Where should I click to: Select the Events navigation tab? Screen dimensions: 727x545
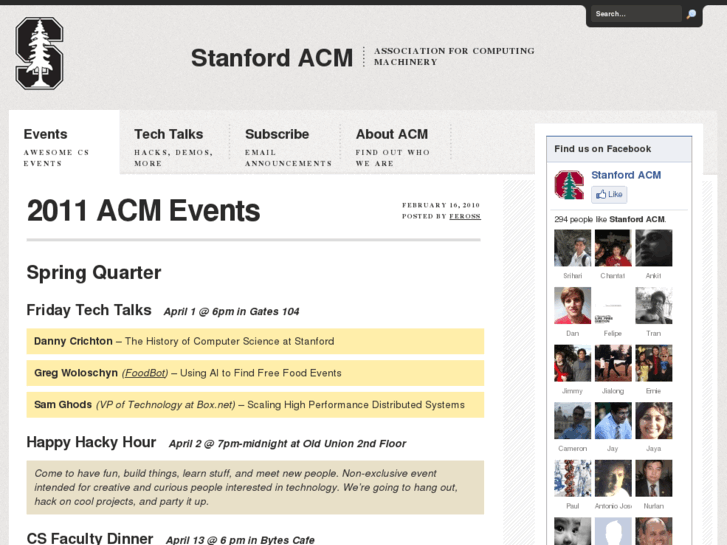[x=46, y=134]
